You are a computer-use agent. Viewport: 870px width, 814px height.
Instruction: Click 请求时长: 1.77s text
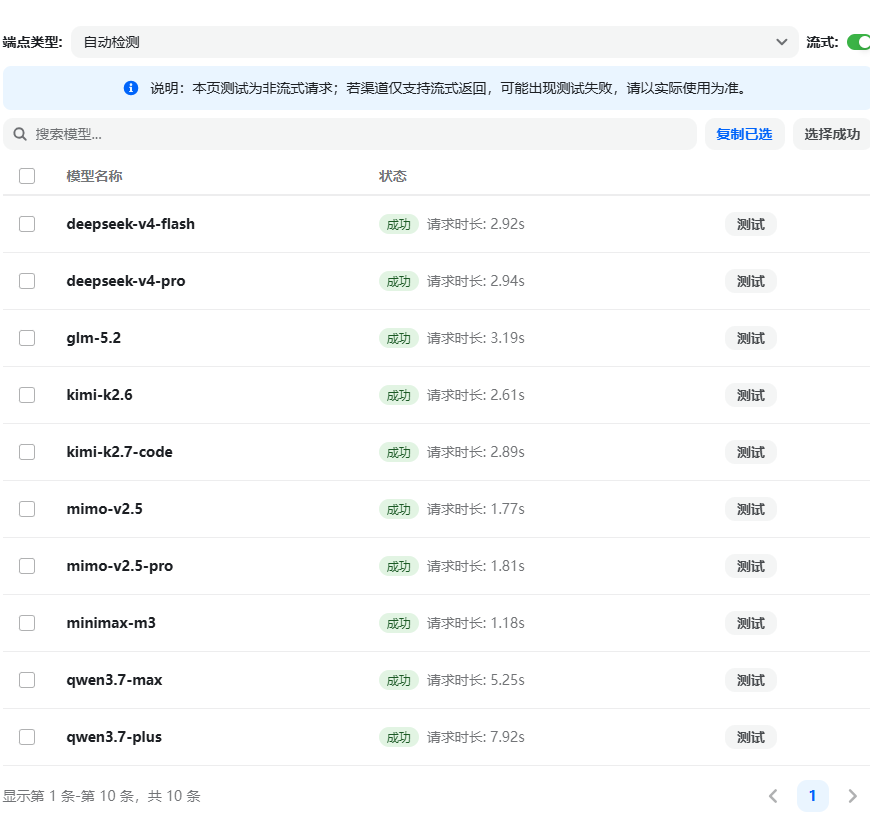(476, 509)
